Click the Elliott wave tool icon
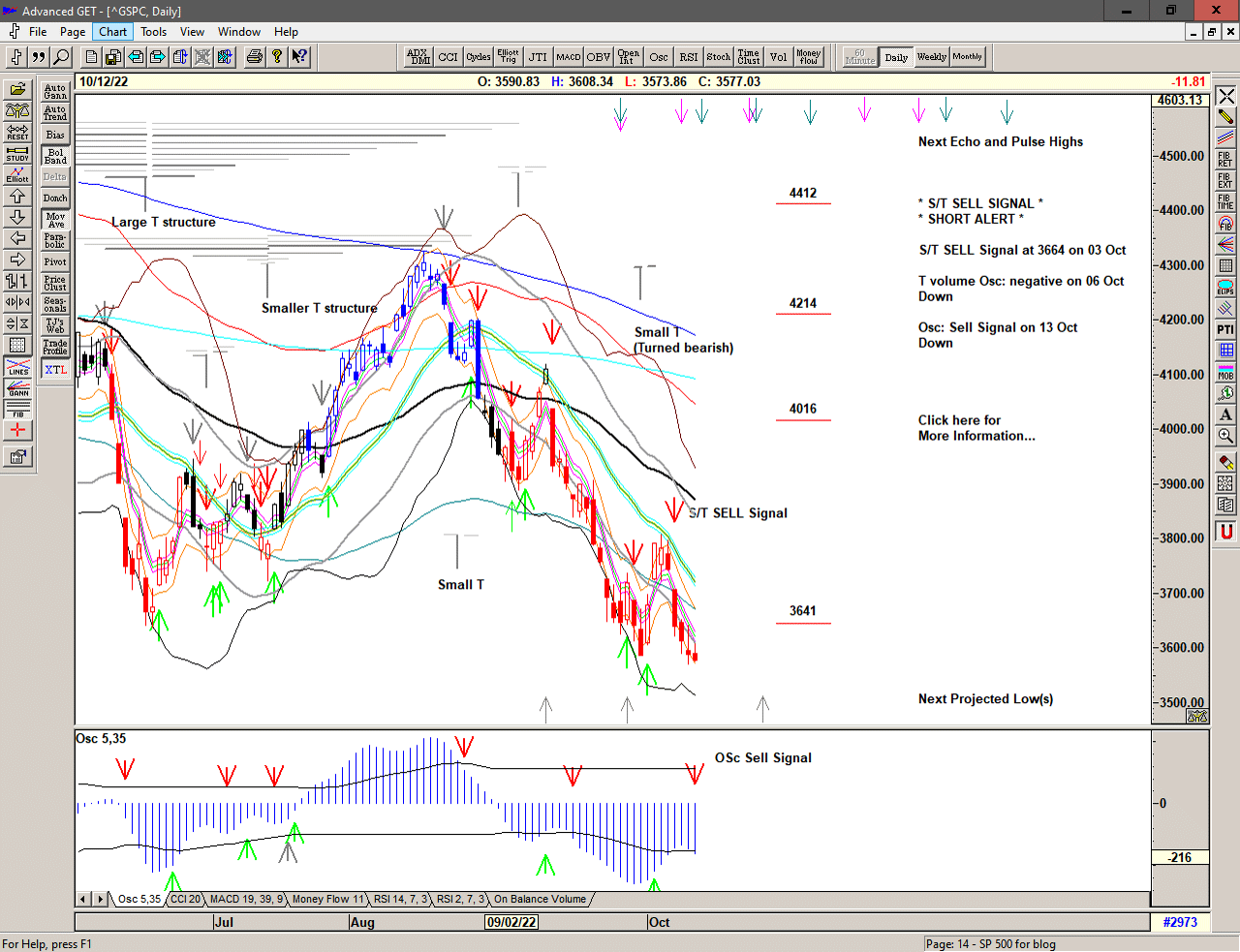The width and height of the screenshot is (1240, 952). [x=17, y=175]
